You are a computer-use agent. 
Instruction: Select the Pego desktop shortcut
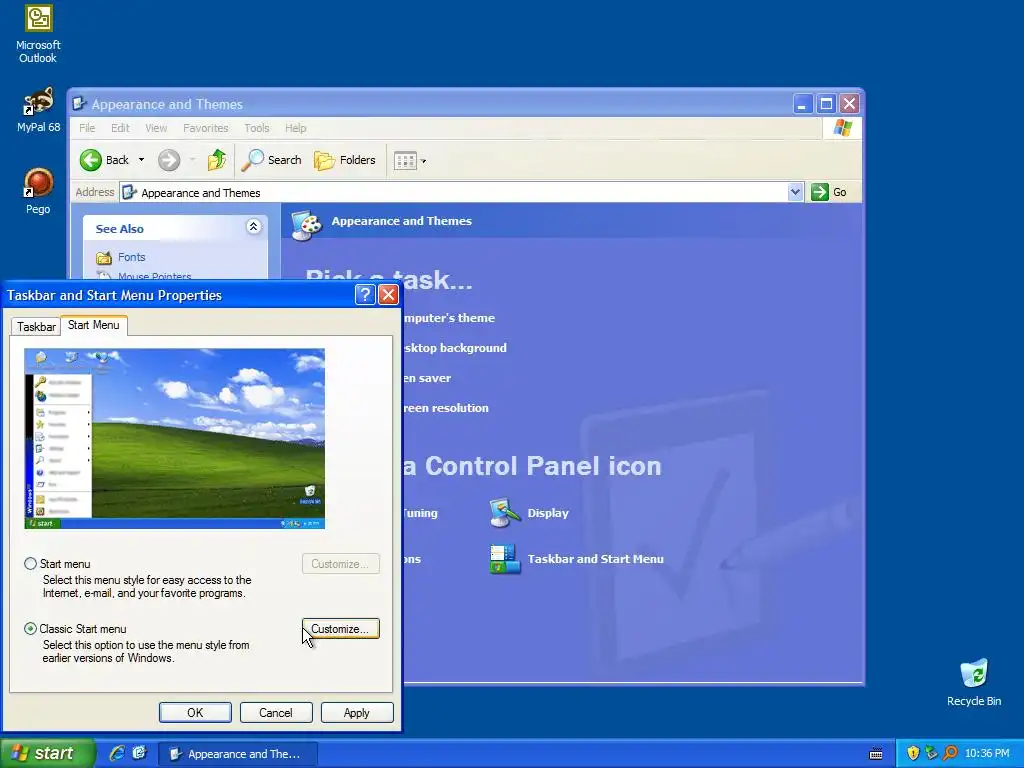coord(38,191)
